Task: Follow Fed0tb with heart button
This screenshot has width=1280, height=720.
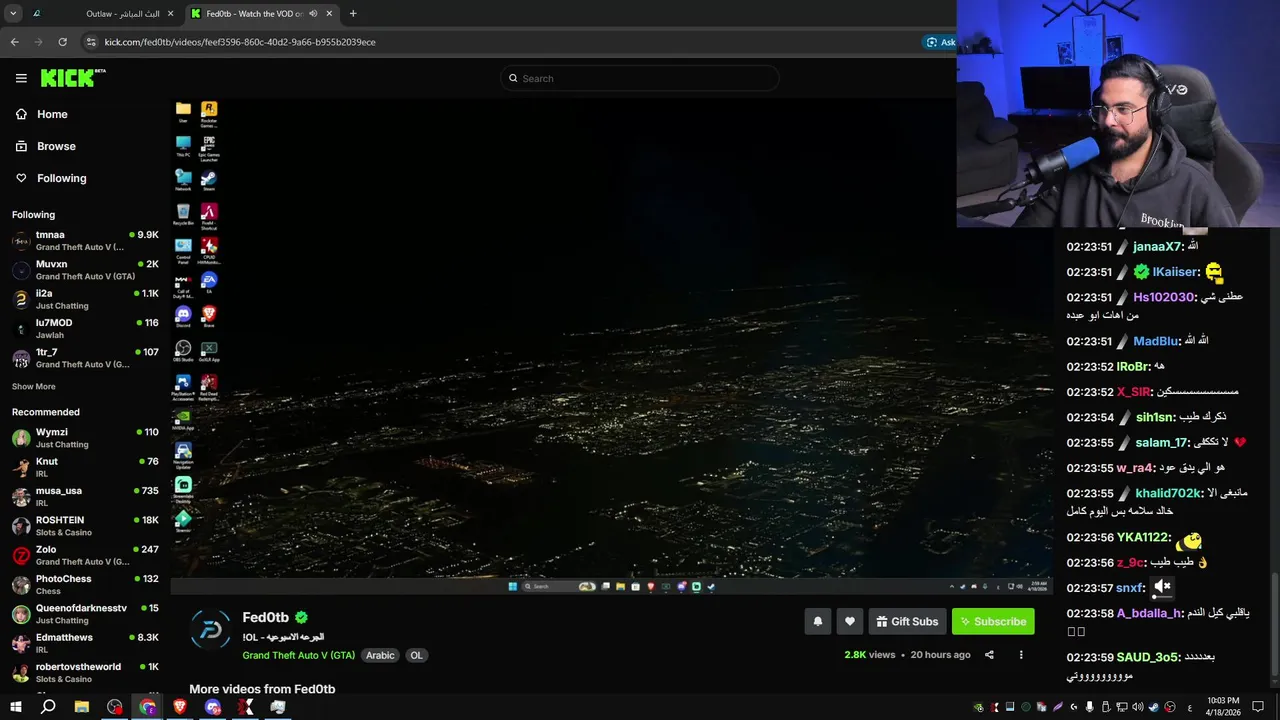Action: tap(850, 621)
